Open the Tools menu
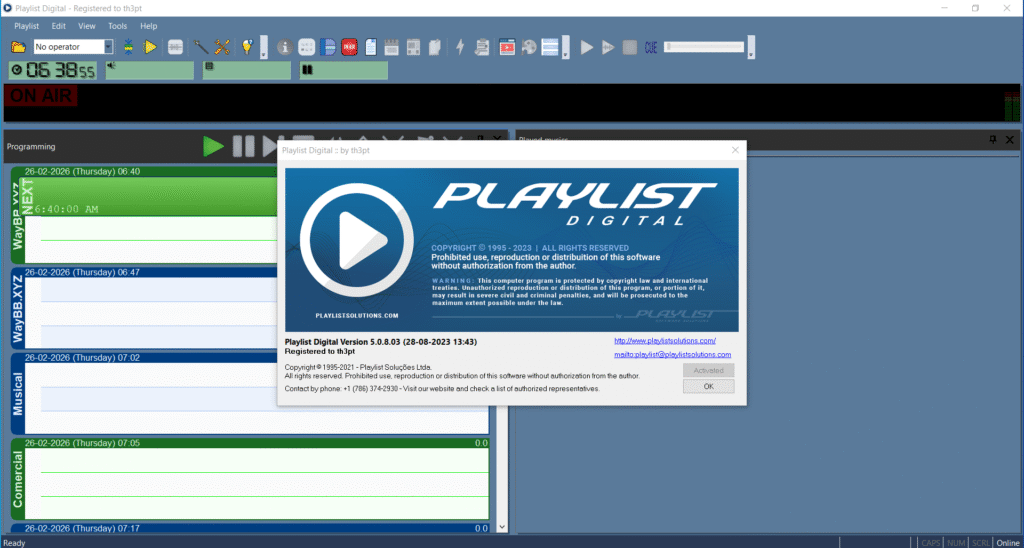This screenshot has height=548, width=1024. tap(117, 26)
